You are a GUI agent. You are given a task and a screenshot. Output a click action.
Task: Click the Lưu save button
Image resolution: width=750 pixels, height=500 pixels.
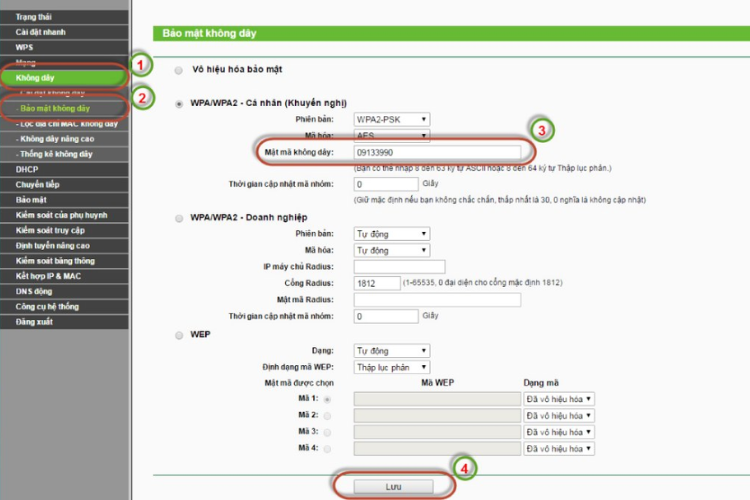[393, 487]
